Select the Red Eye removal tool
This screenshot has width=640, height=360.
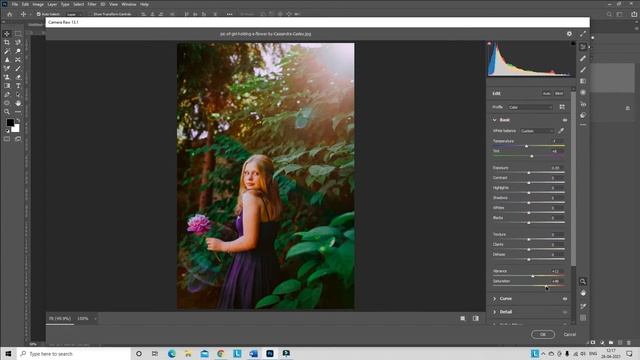(583, 104)
